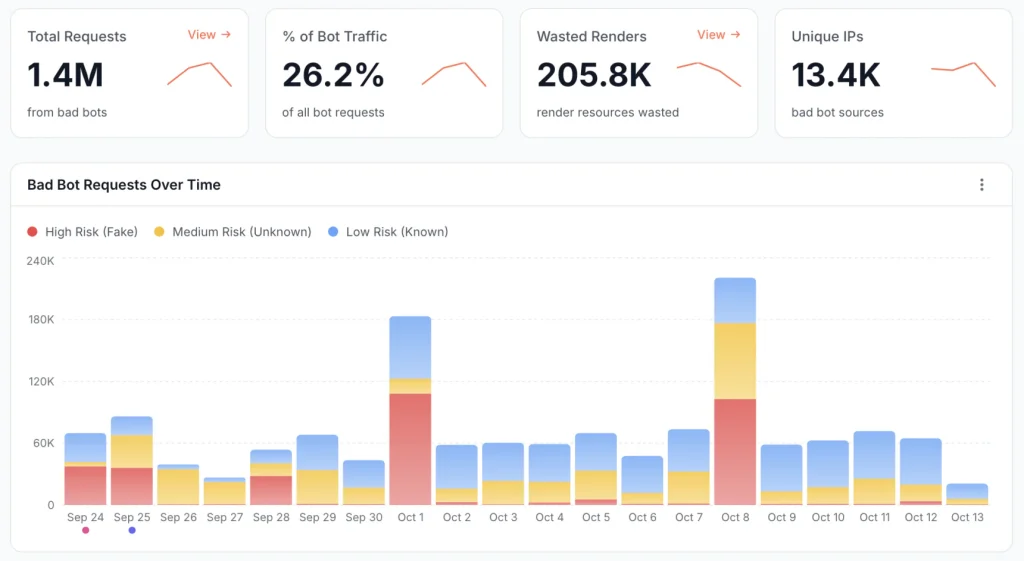1024x561 pixels.
Task: Toggle the High Risk (Fake) legend series
Action: tap(82, 232)
